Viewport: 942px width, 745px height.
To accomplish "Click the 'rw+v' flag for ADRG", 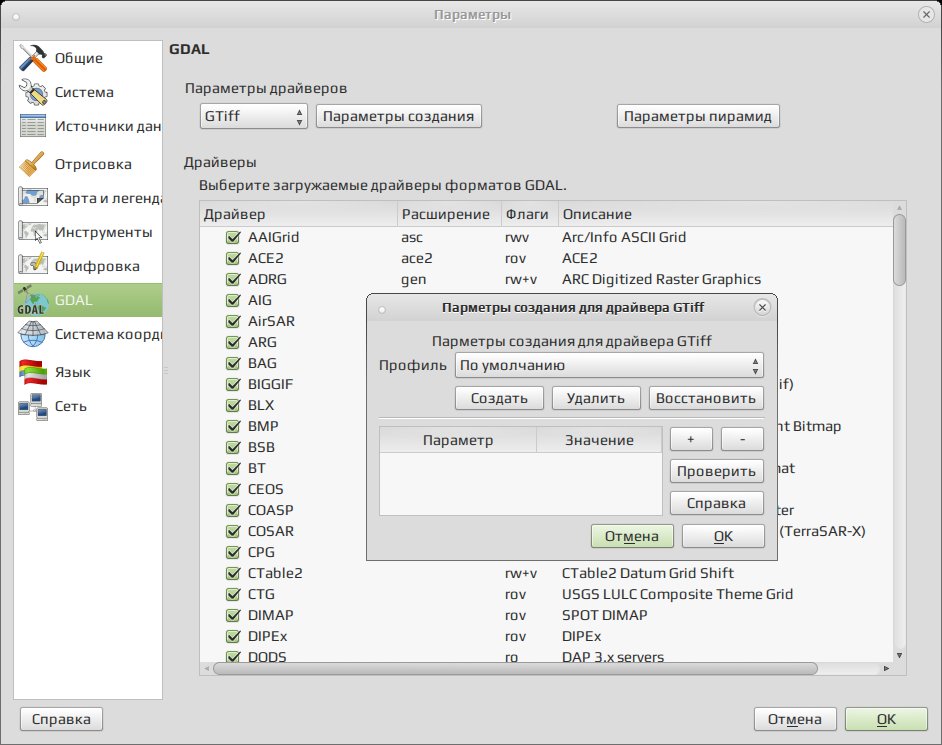I will [x=521, y=279].
